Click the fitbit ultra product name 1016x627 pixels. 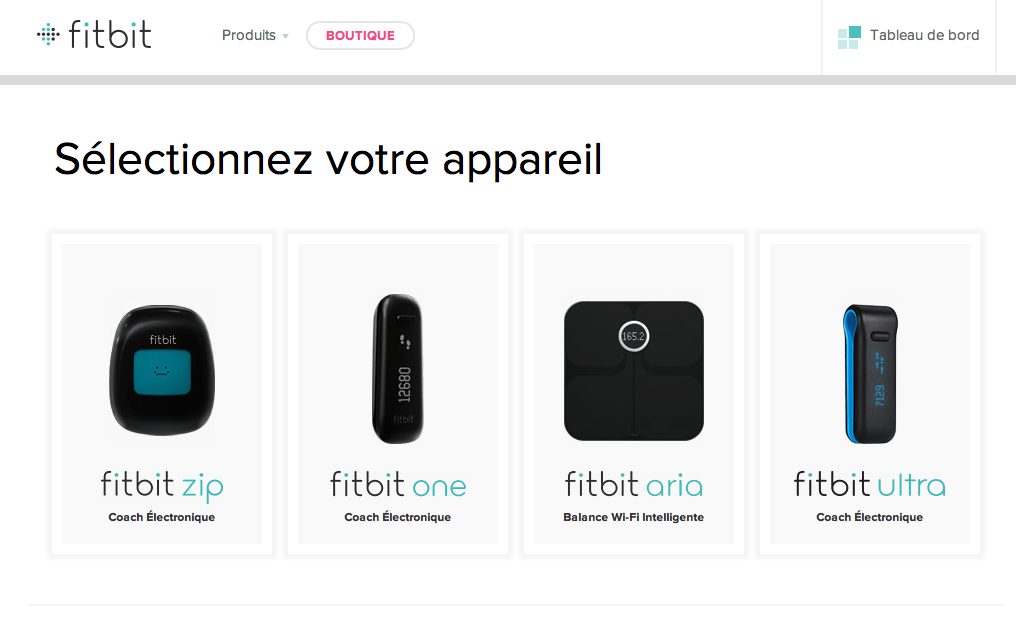[870, 484]
